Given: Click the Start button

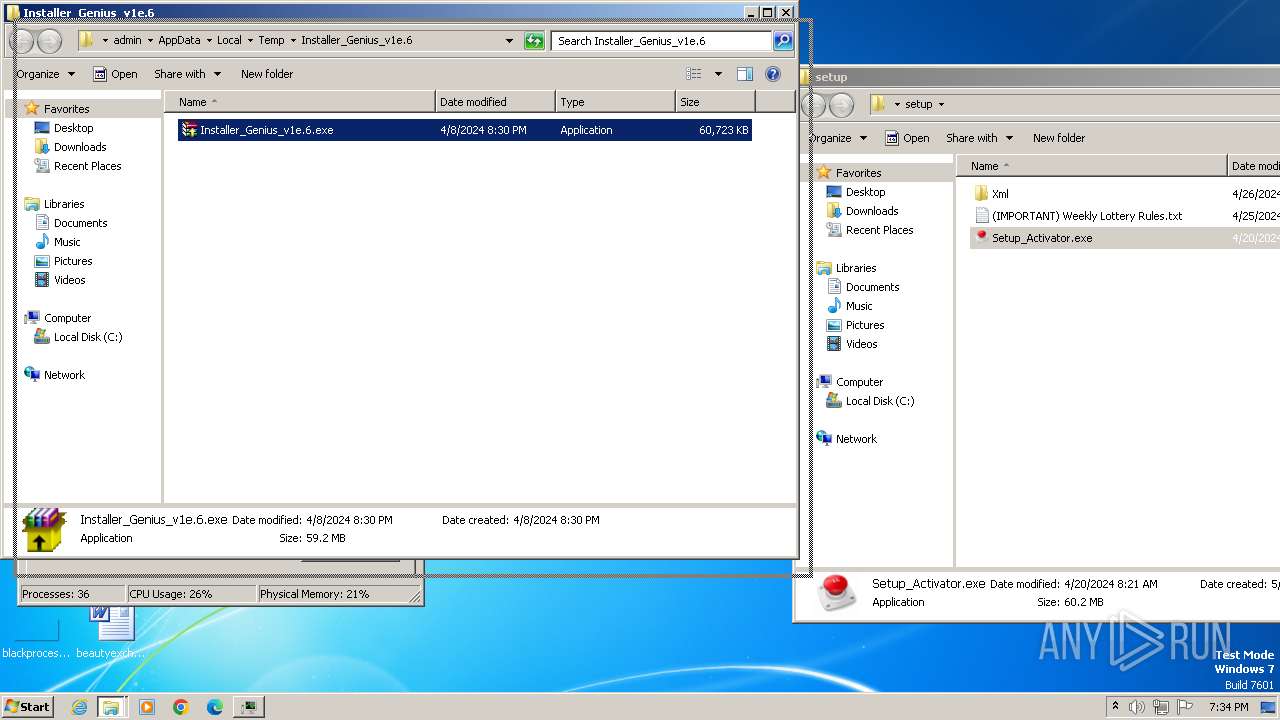Looking at the screenshot, I should pyautogui.click(x=27, y=707).
